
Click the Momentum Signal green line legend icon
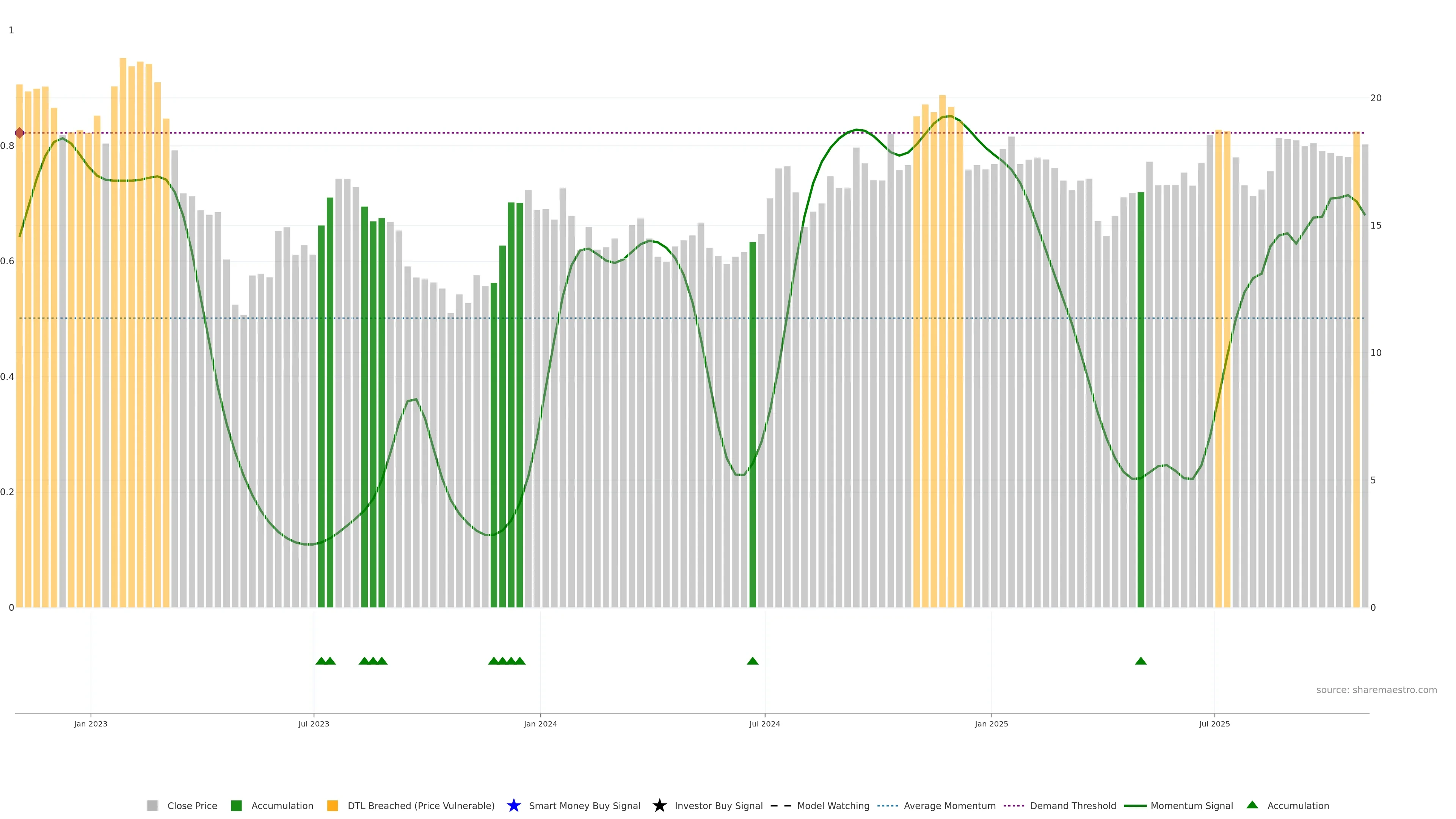(1135, 805)
